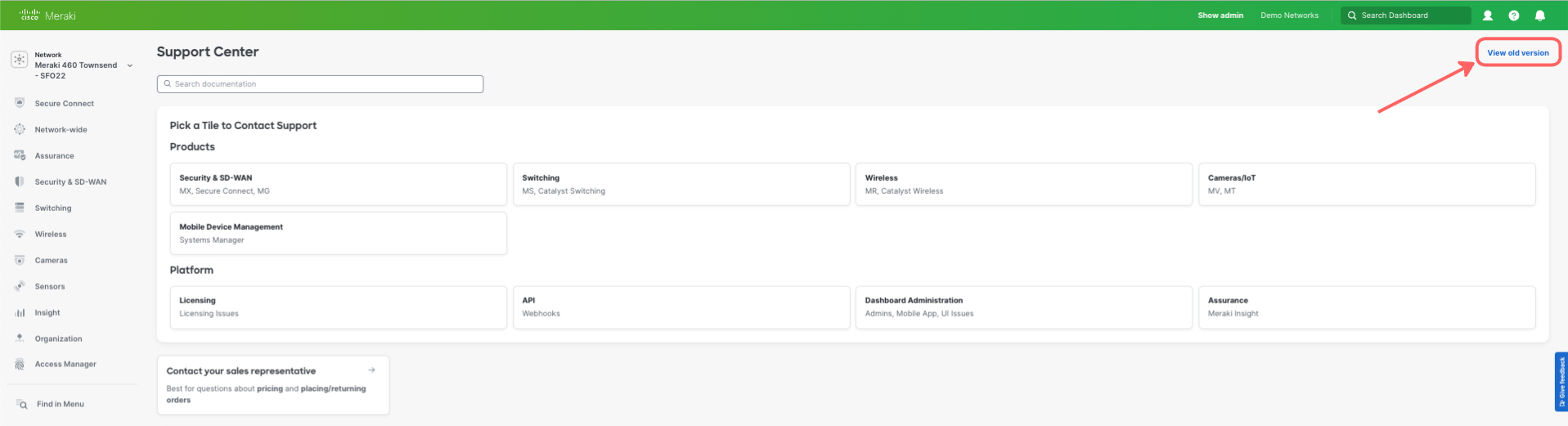Open the notifications bell icon

1540,16
